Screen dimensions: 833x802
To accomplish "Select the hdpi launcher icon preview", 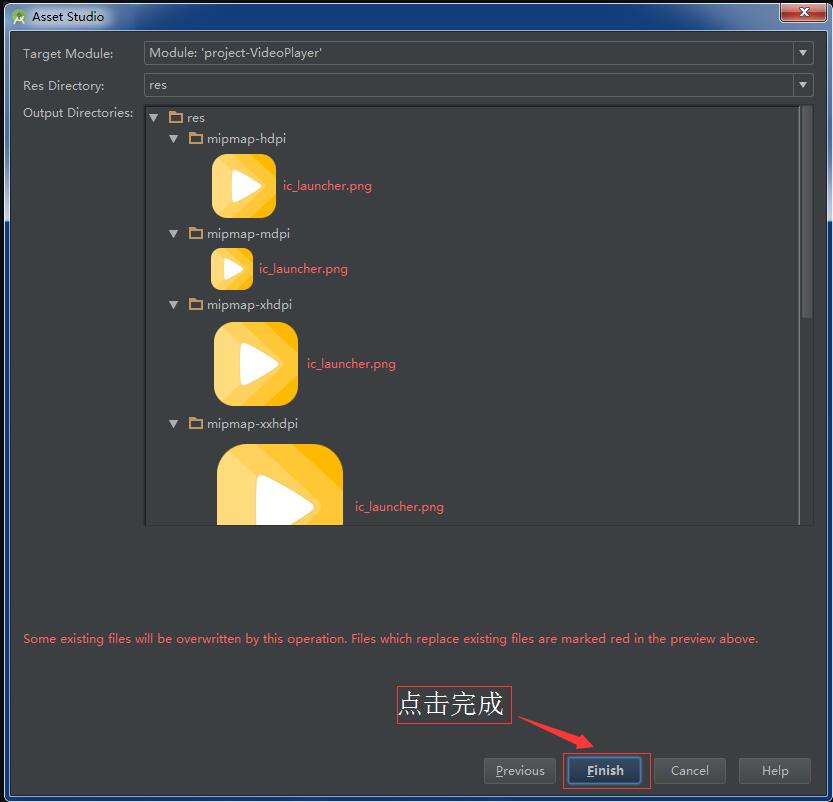I will 244,186.
